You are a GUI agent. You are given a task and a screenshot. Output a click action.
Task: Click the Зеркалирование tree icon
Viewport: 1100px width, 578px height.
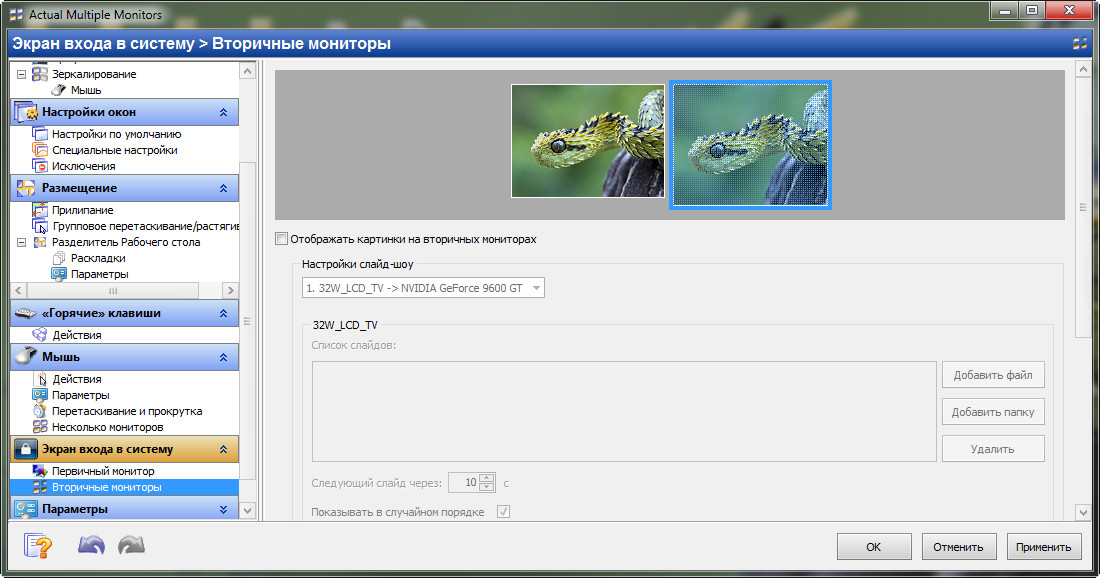click(40, 74)
